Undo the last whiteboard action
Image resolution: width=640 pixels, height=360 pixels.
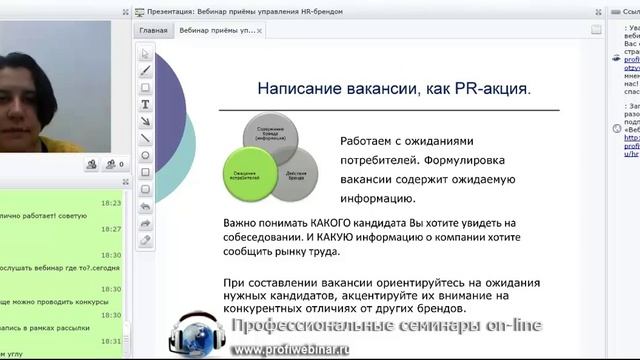[145, 207]
